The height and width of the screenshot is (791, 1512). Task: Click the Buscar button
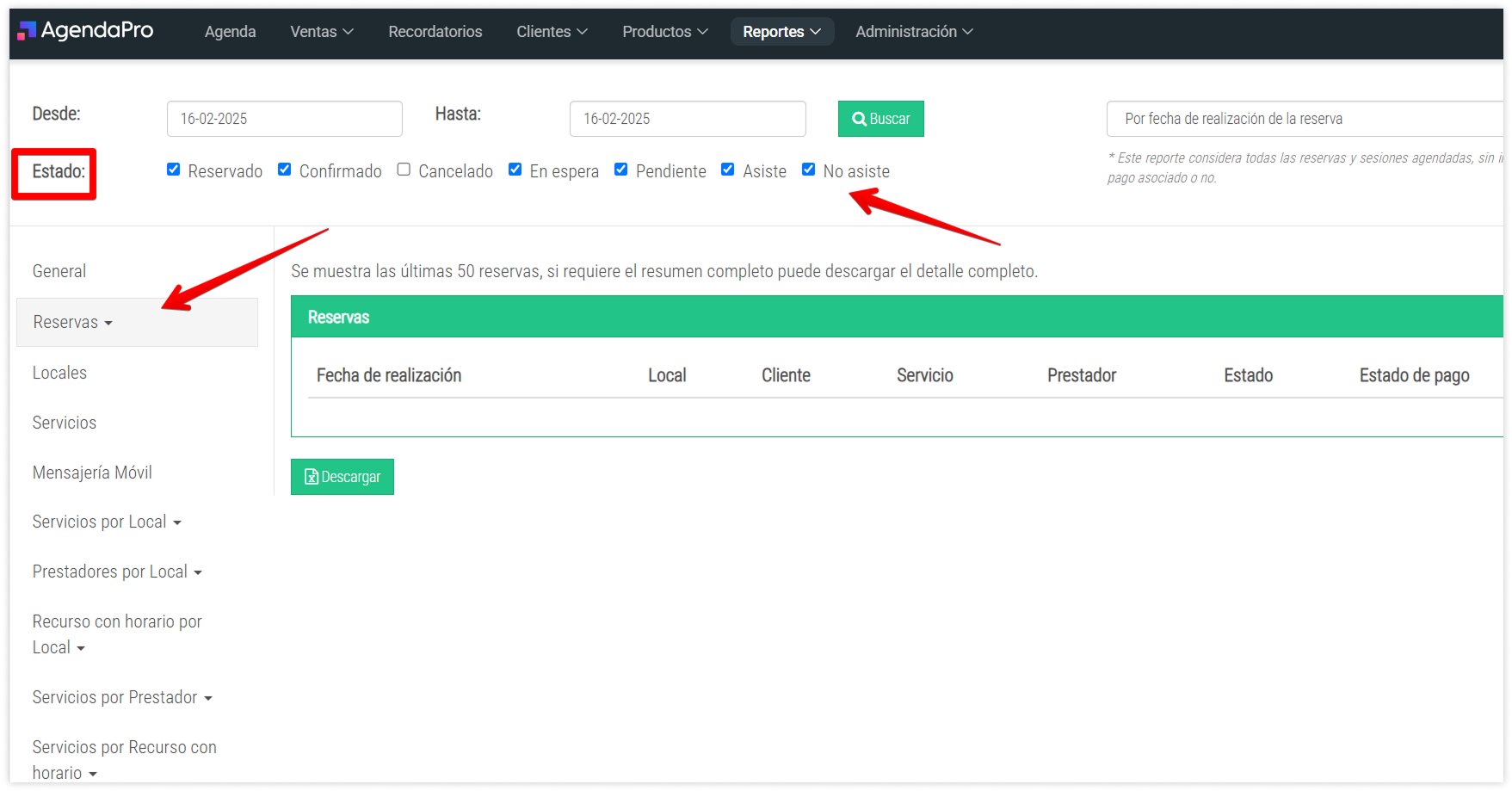(x=881, y=119)
